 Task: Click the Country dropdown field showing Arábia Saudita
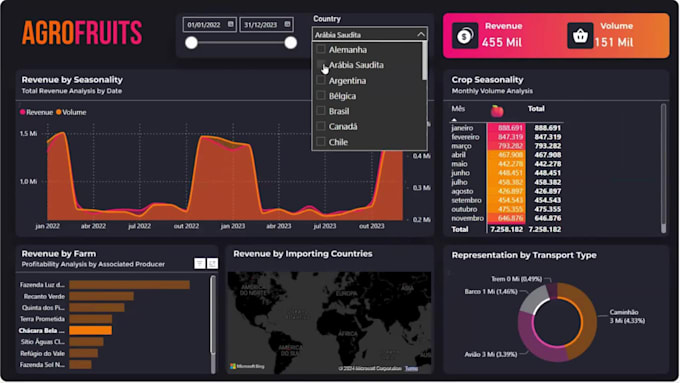369,34
